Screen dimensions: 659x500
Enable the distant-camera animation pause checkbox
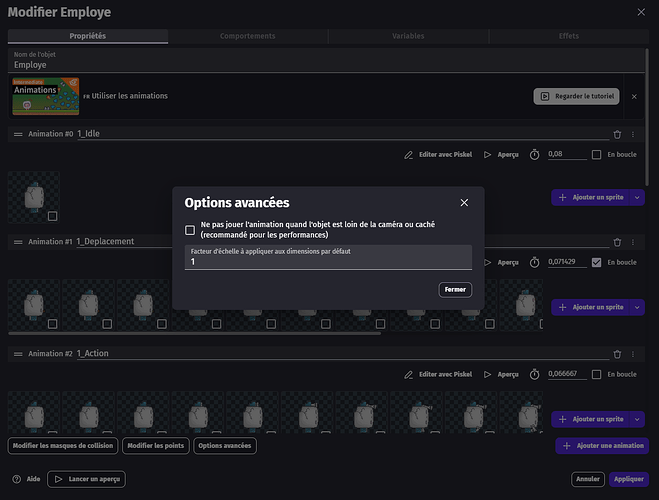[x=190, y=230]
